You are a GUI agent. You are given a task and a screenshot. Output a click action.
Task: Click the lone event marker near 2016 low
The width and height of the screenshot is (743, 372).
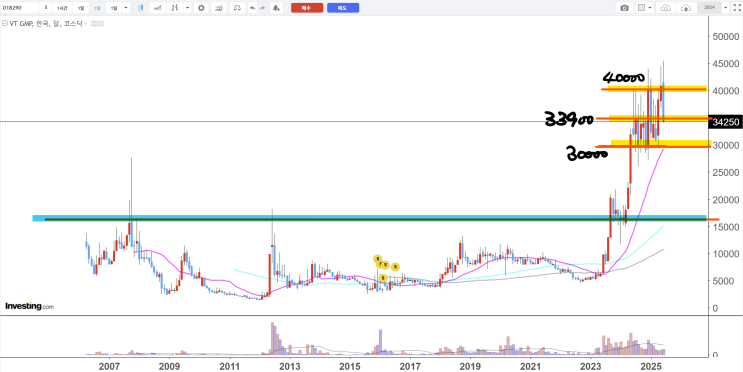(382, 278)
